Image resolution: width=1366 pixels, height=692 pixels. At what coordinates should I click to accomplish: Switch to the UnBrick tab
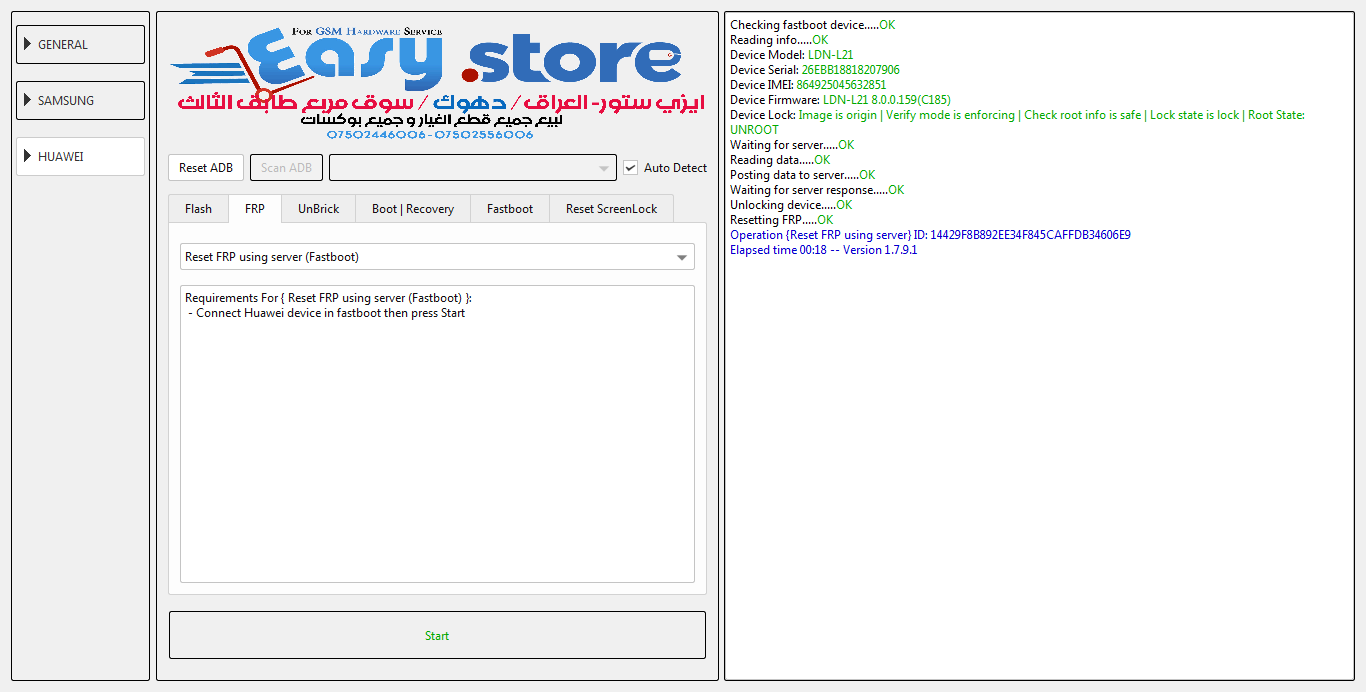pos(319,209)
